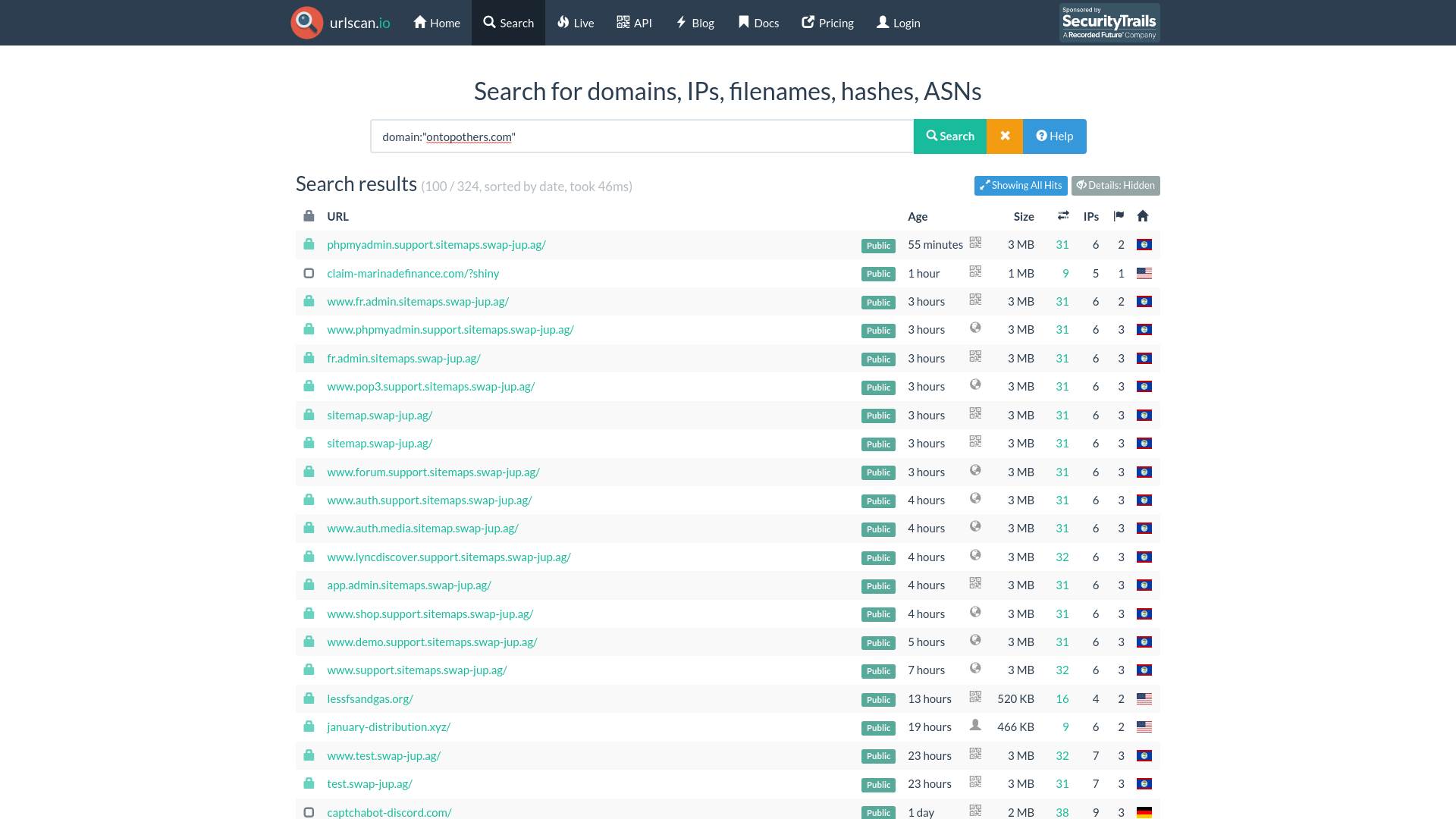Open the Pricing menu tab
Screen dimensions: 1456x819
(827, 22)
